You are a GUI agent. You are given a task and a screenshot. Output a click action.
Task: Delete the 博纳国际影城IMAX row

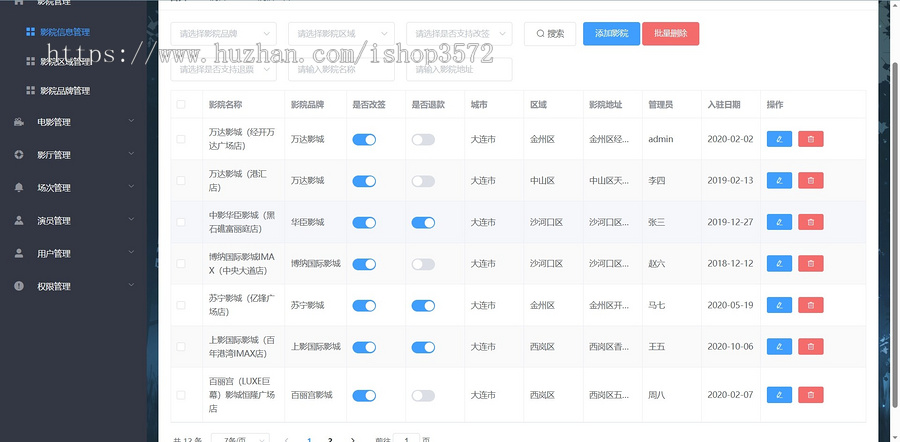[810, 263]
